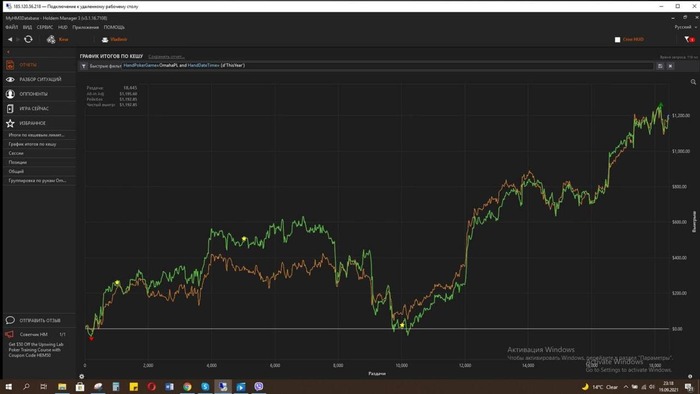Click the refresh database icon
This screenshot has height=394, width=700.
point(28,39)
